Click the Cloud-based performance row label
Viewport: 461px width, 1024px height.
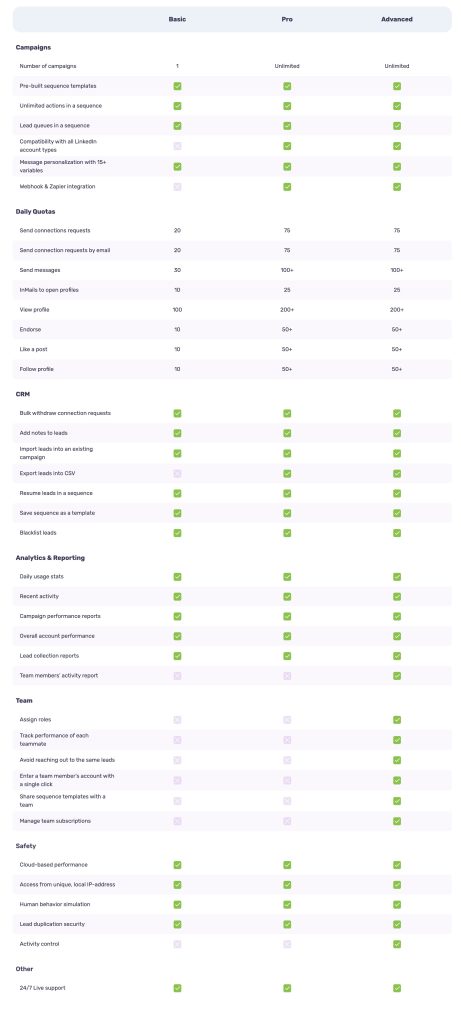54,865
